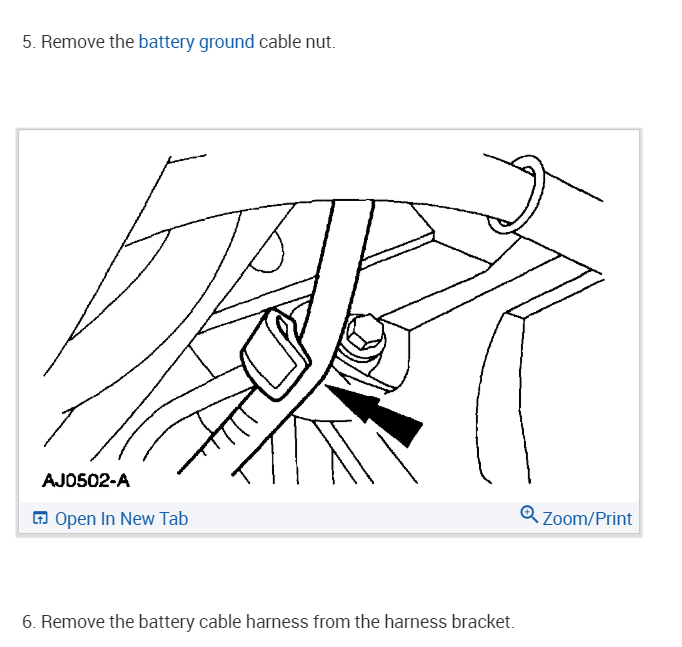
Task: Open the Zoom/Print text link
Action: coord(587,519)
